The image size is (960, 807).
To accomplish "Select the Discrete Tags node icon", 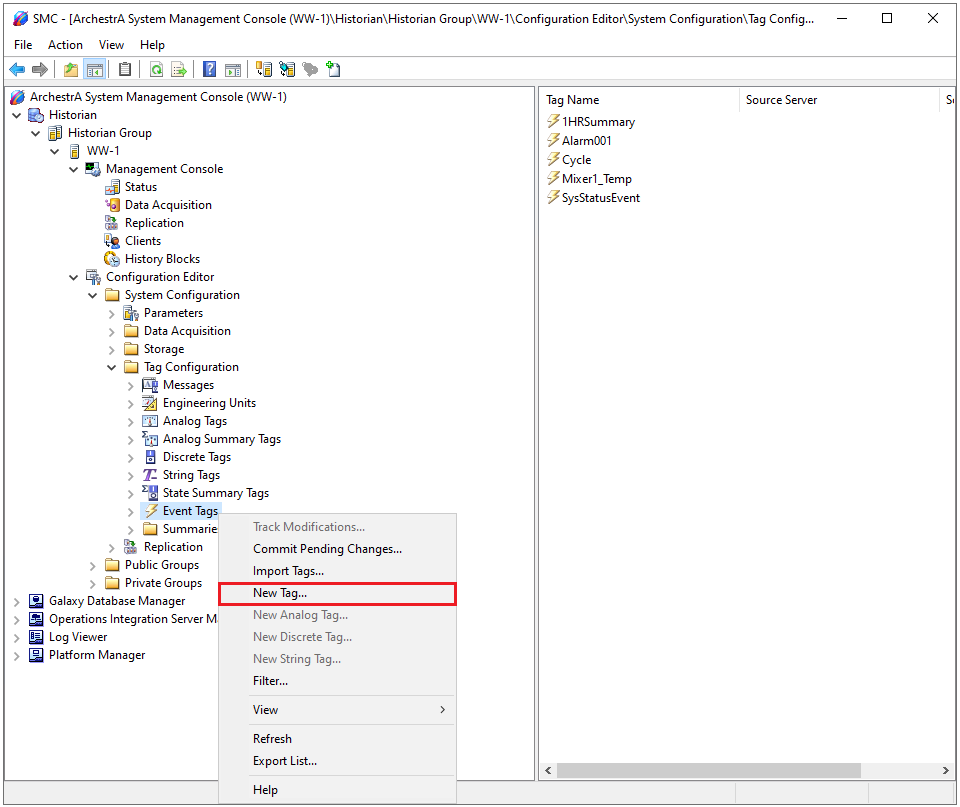I will [x=150, y=457].
